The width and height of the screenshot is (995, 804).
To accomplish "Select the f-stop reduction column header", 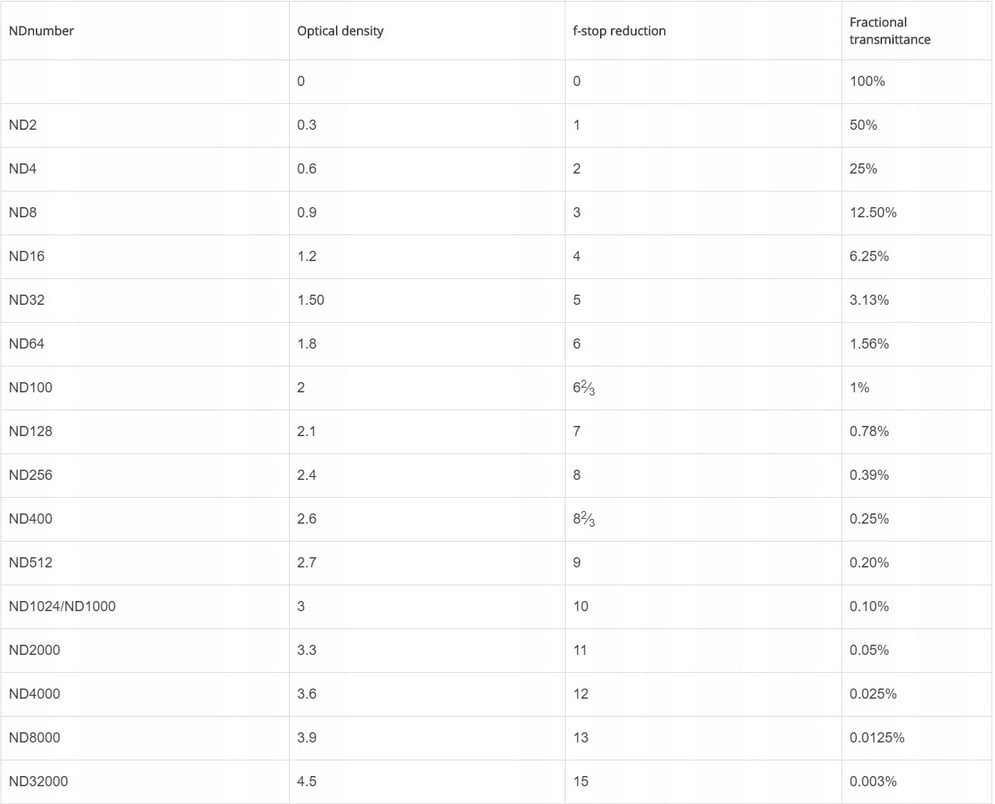I will [x=619, y=31].
